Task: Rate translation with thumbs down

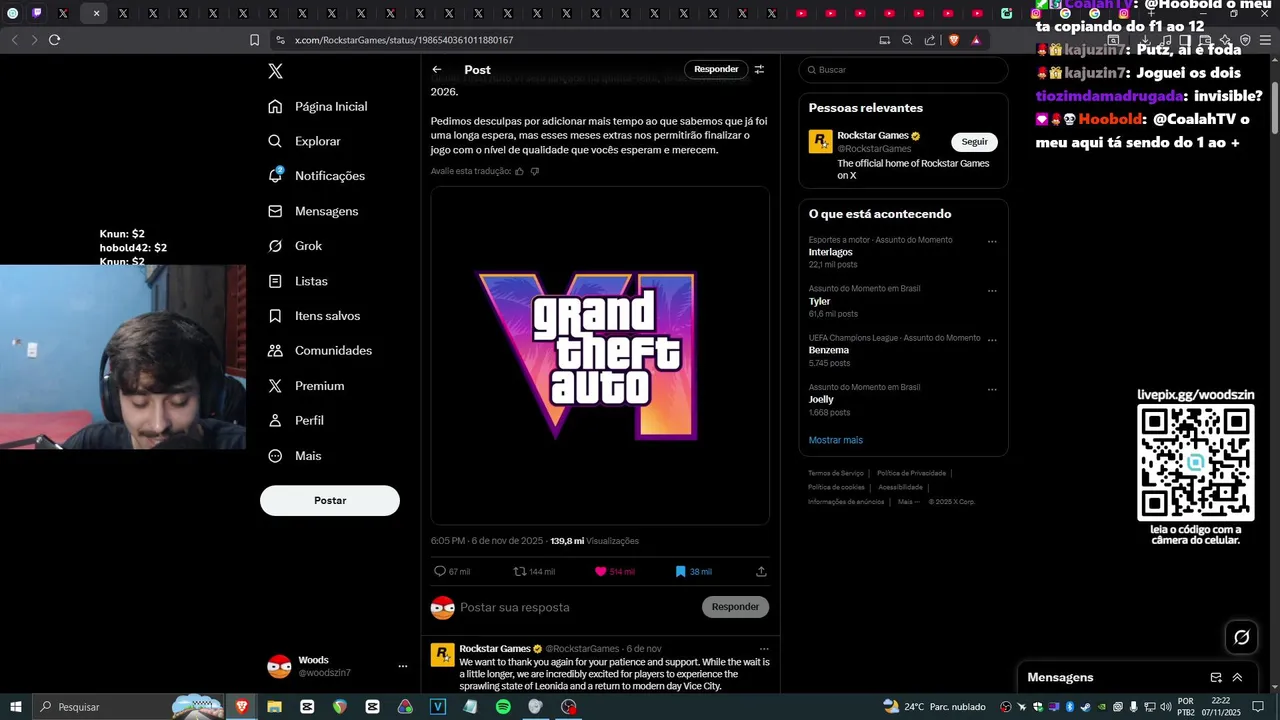Action: [x=535, y=171]
